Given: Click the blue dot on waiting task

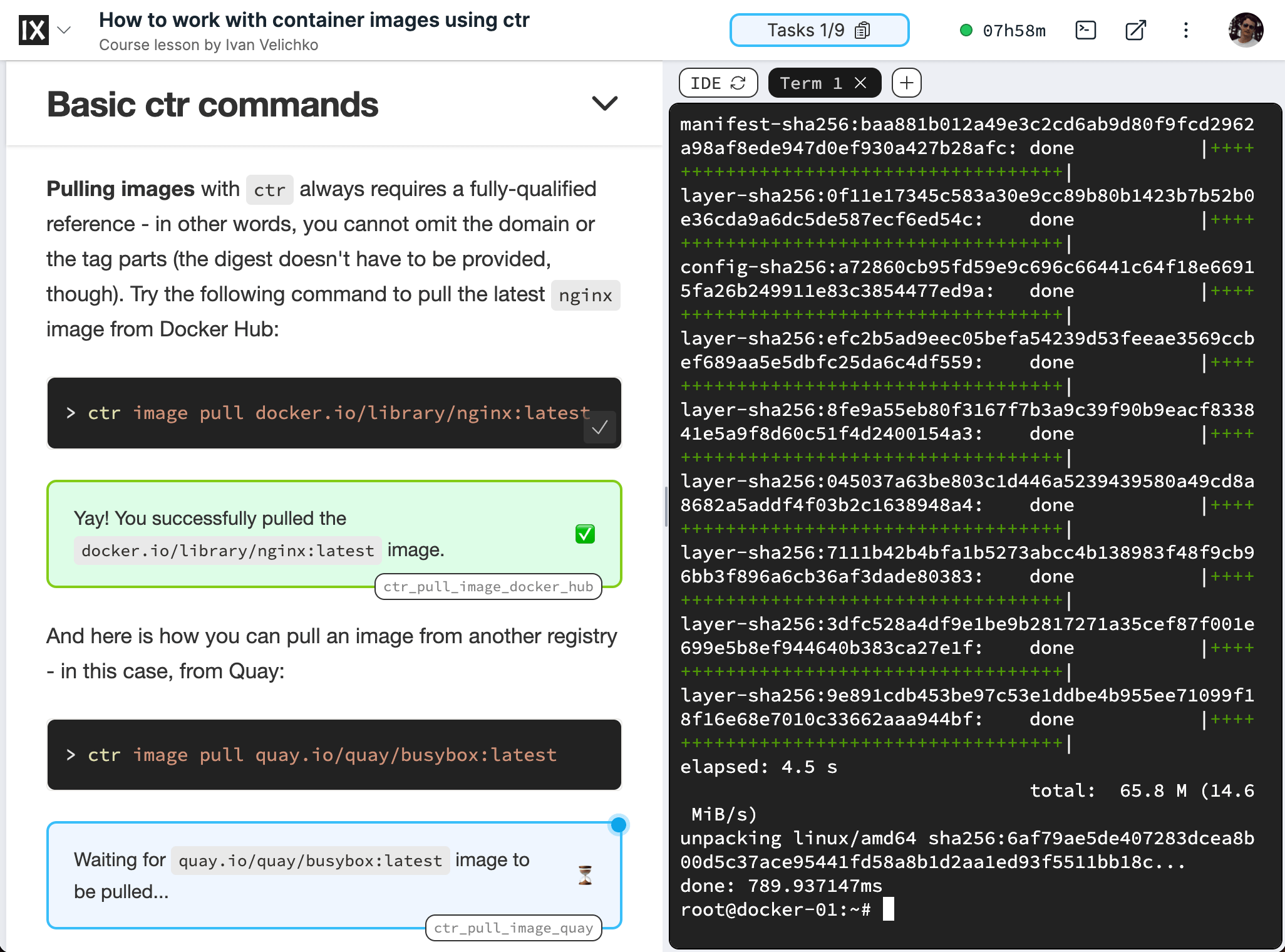Looking at the screenshot, I should tap(619, 825).
